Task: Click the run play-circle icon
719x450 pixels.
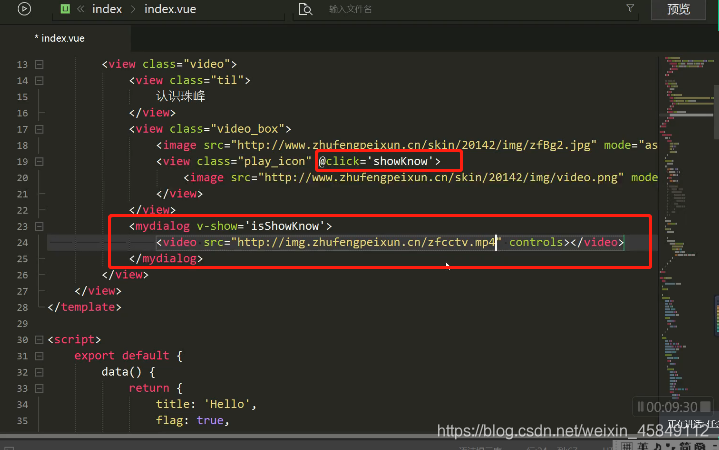Action: [x=24, y=9]
